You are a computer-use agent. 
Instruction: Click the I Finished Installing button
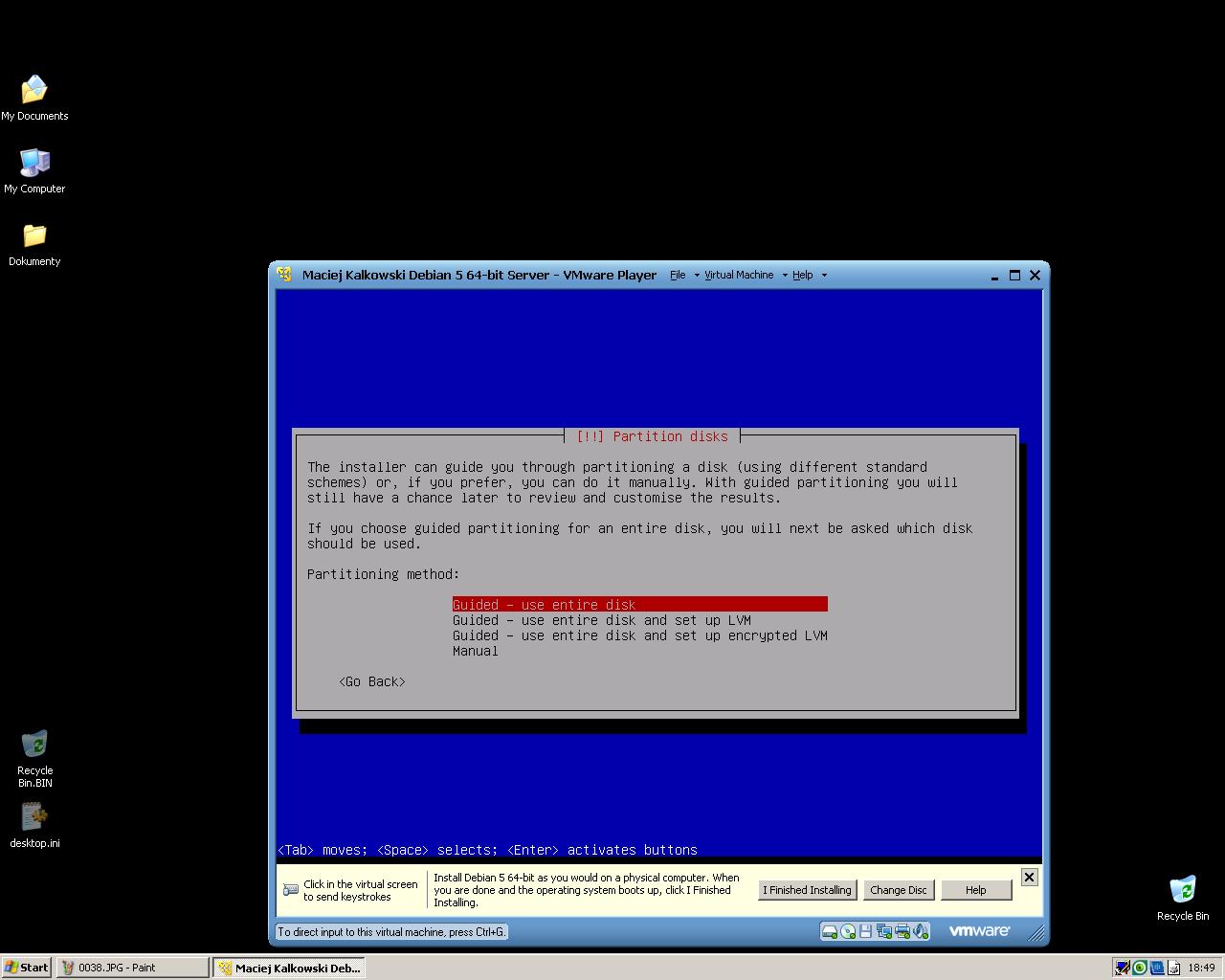[x=807, y=890]
